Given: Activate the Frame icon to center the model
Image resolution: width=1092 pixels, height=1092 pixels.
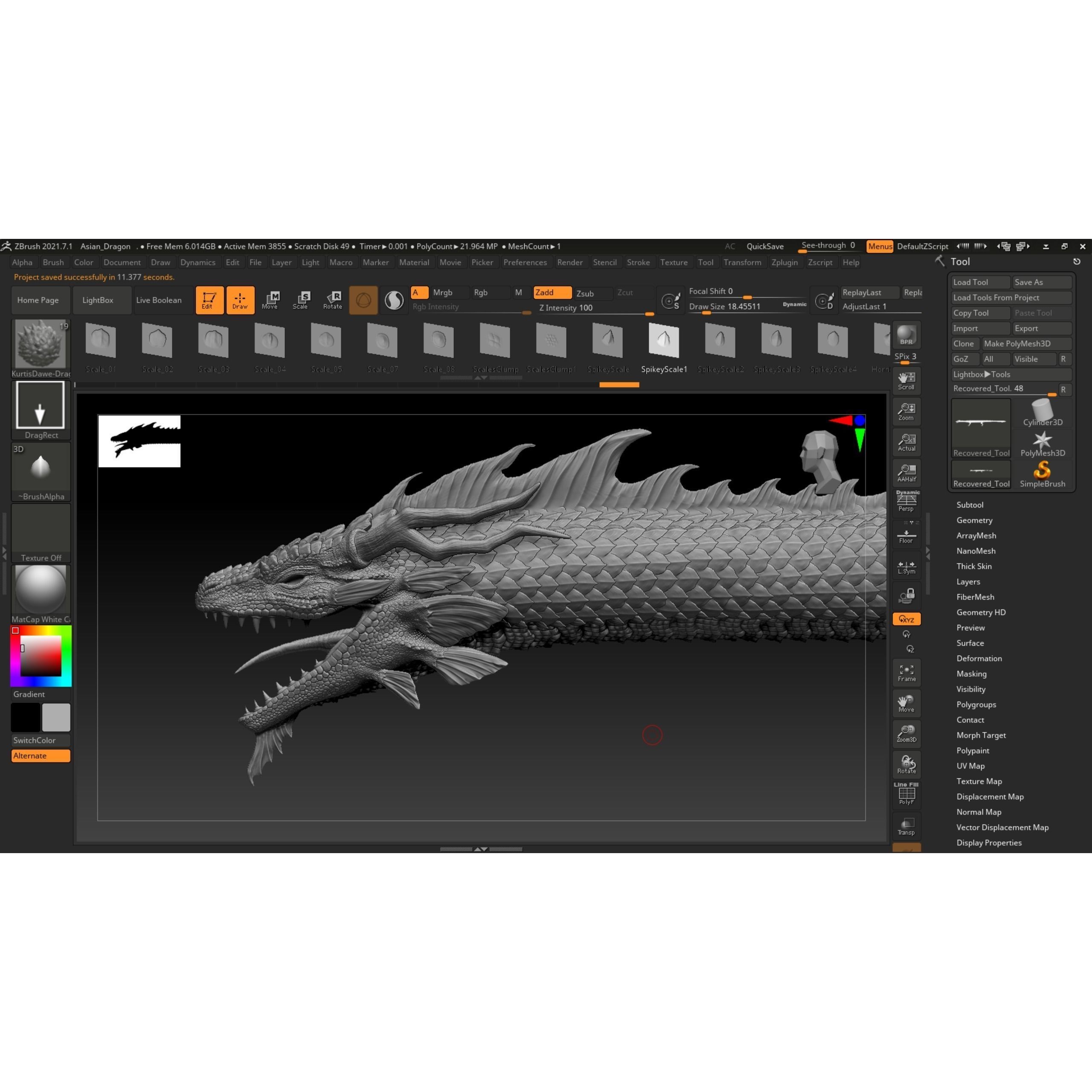Looking at the screenshot, I should [906, 673].
